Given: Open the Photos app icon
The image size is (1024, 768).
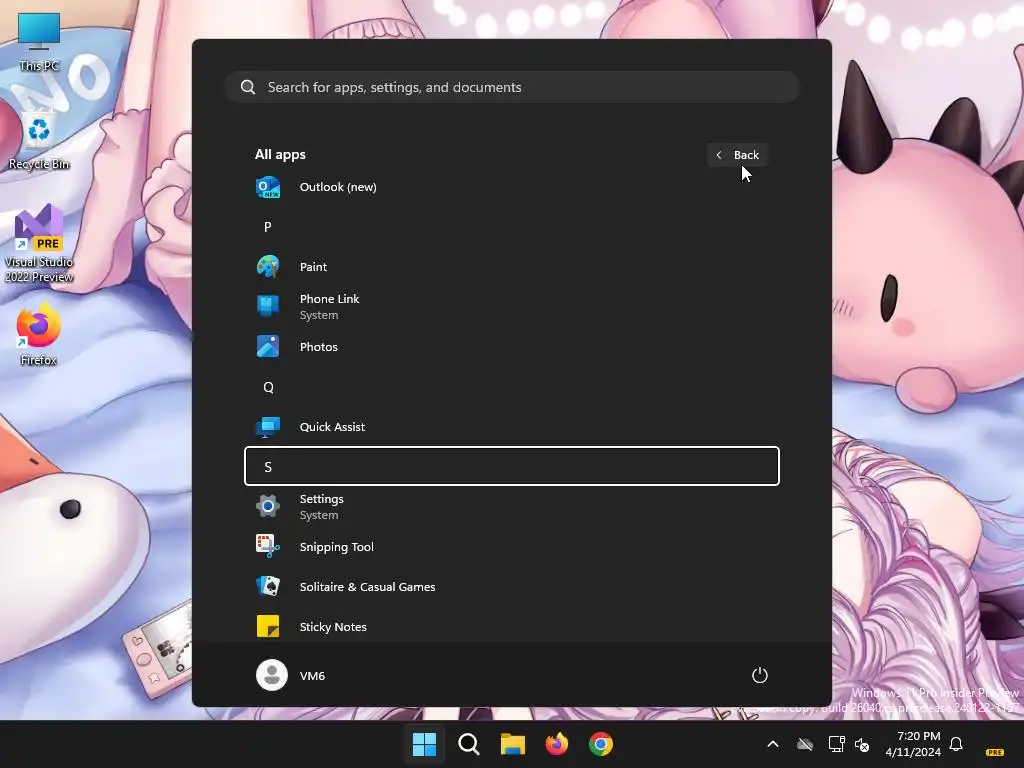Looking at the screenshot, I should click(x=268, y=347).
